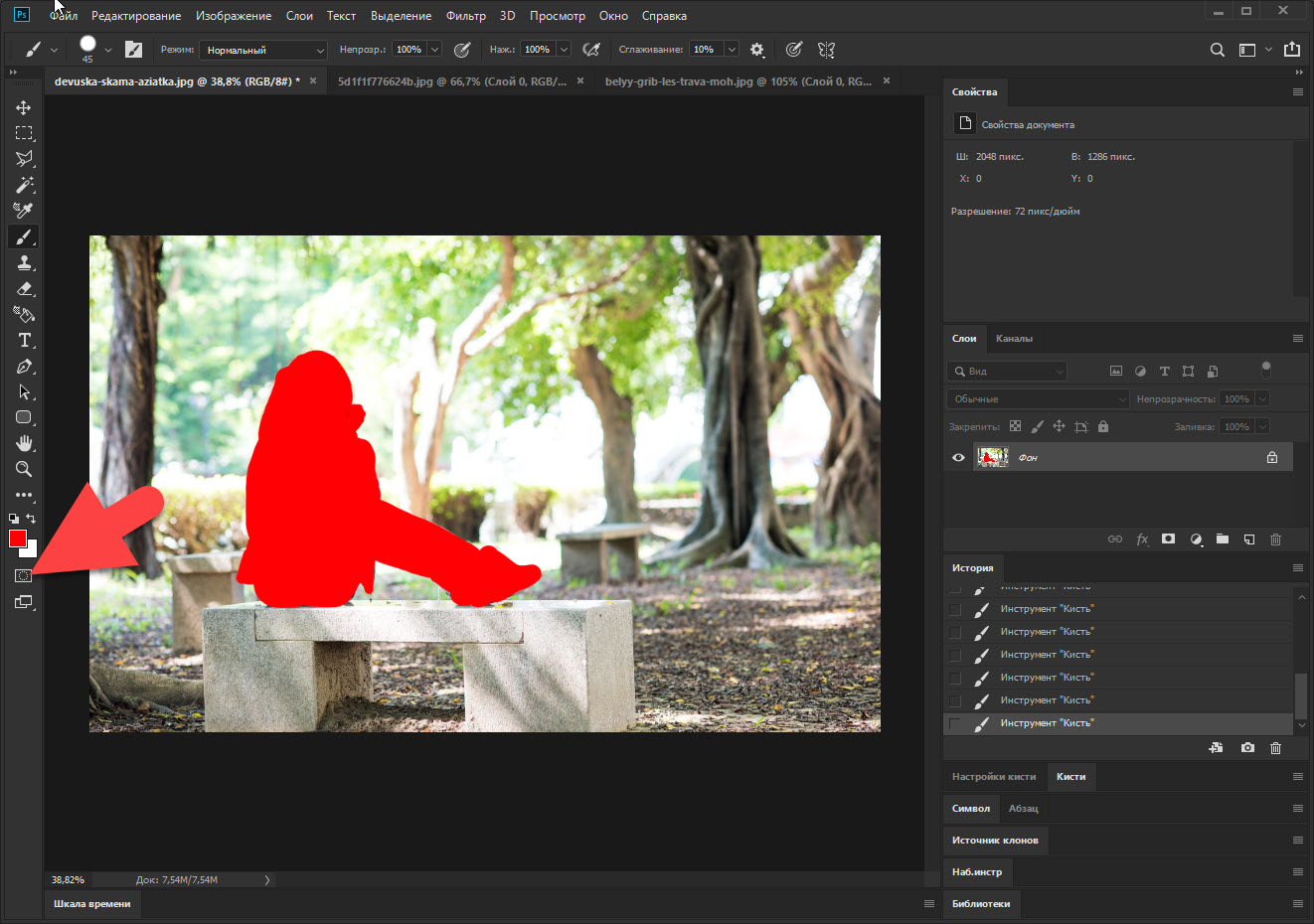Create new document from current history state

pos(1216,748)
